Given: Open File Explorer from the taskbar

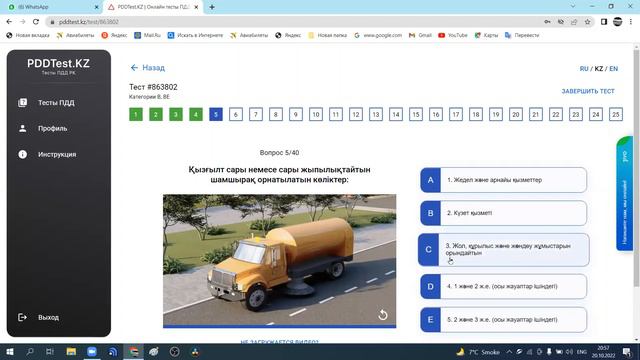Looking at the screenshot, I should coord(71,352).
